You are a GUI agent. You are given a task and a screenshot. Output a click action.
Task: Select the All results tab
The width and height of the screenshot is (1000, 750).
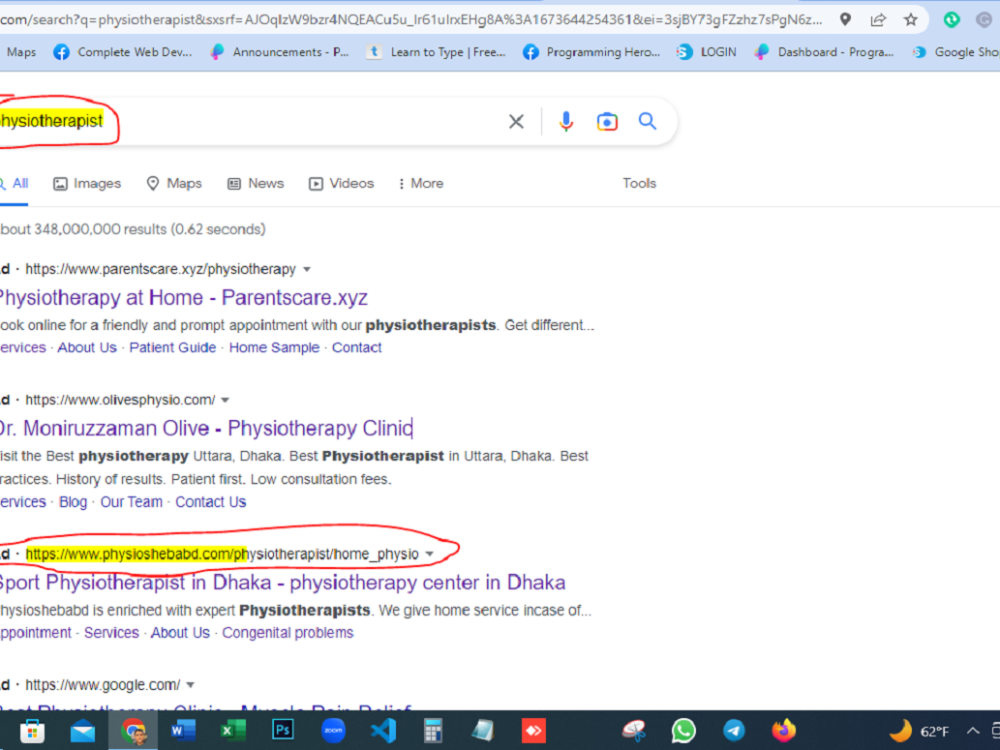(14, 184)
